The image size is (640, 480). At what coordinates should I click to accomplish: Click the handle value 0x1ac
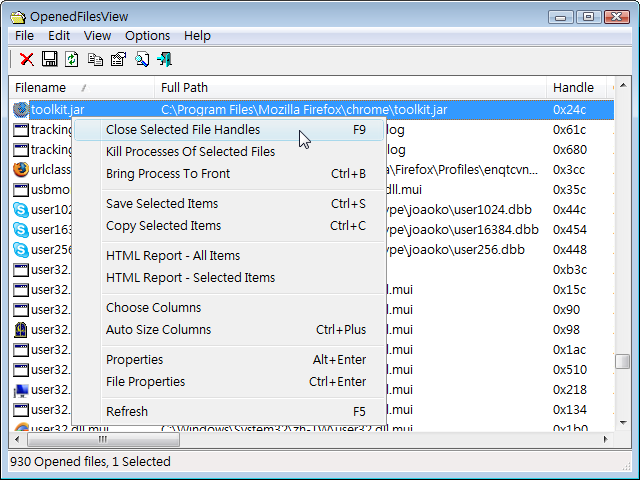[x=569, y=349]
